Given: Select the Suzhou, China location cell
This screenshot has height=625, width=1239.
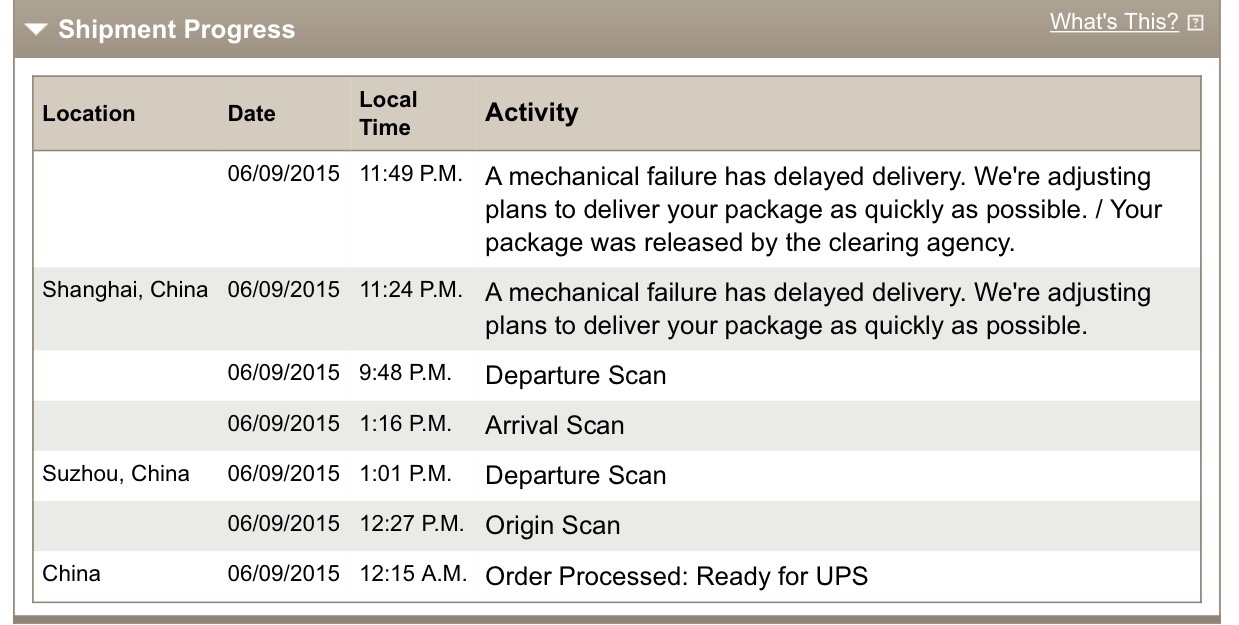Looking at the screenshot, I should pyautogui.click(x=116, y=474).
